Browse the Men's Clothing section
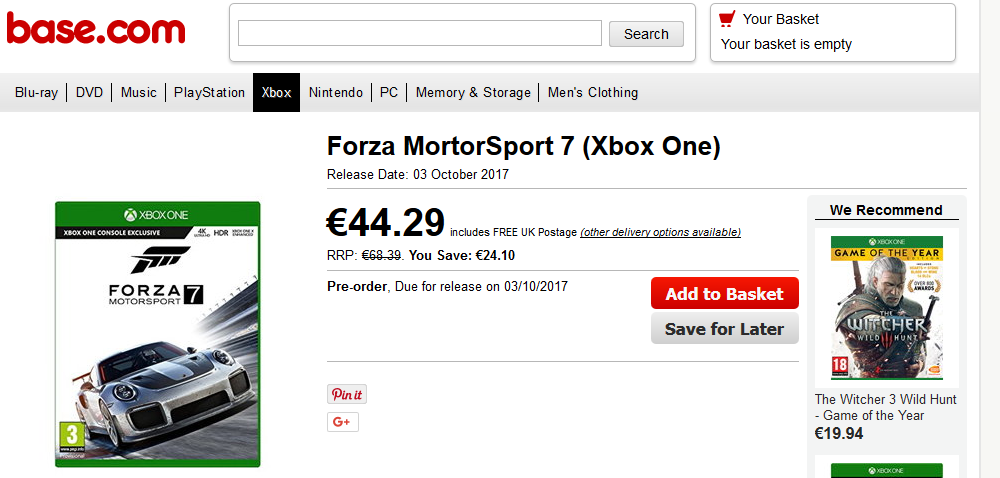The width and height of the screenshot is (1000, 478). tap(593, 93)
